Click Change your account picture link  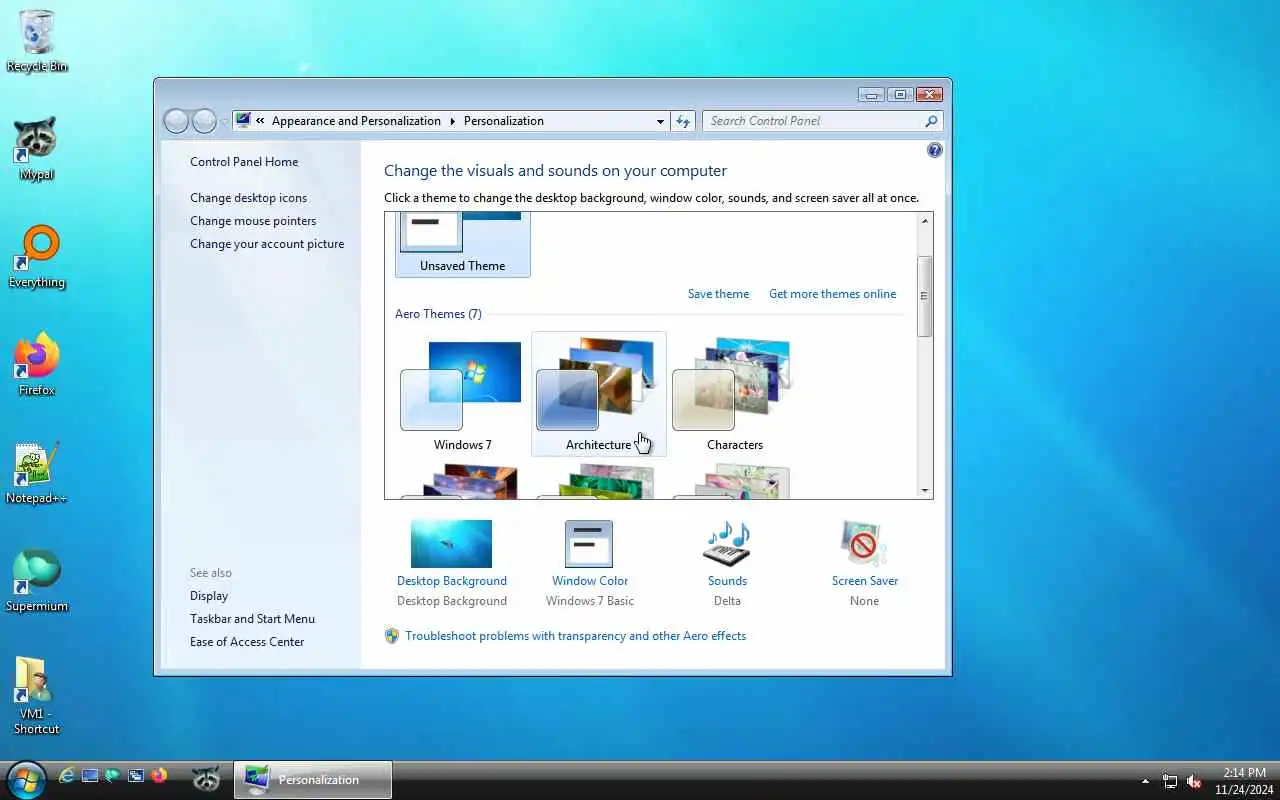(267, 244)
